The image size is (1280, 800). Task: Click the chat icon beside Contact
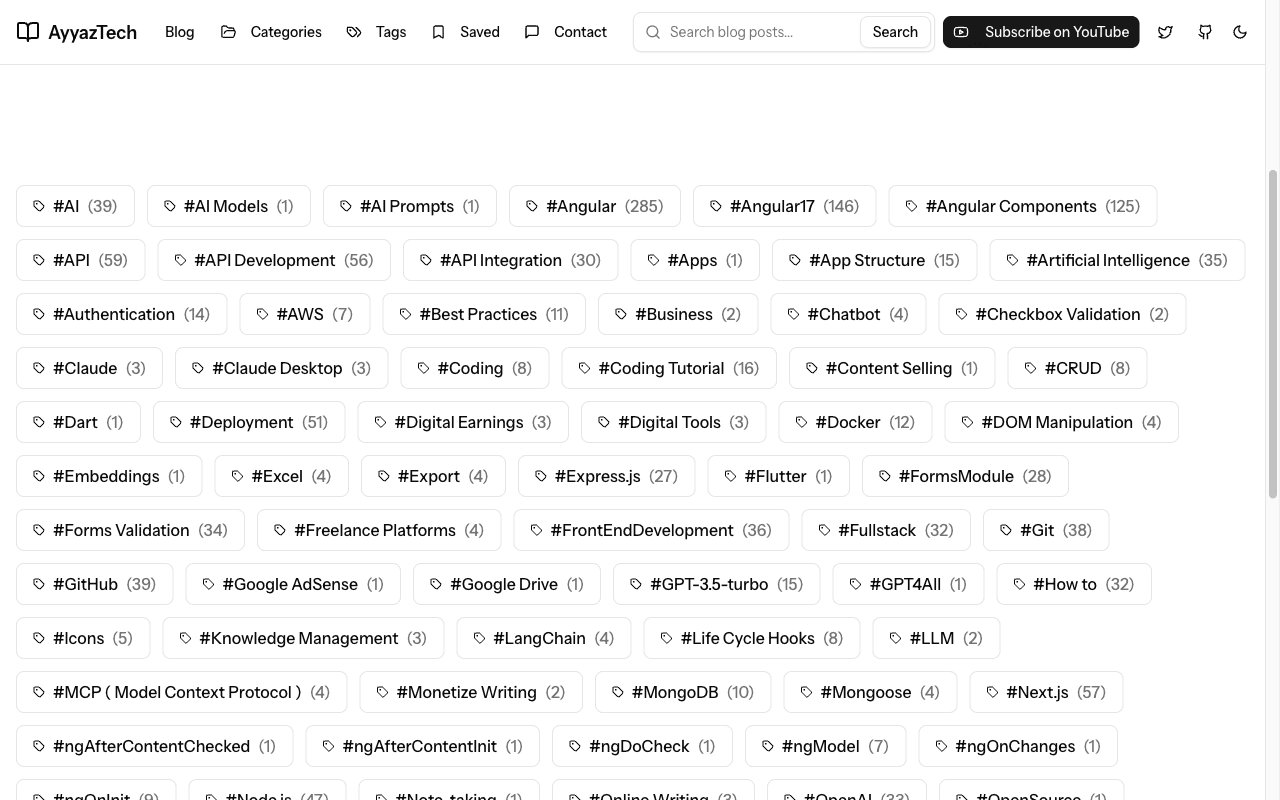click(532, 32)
